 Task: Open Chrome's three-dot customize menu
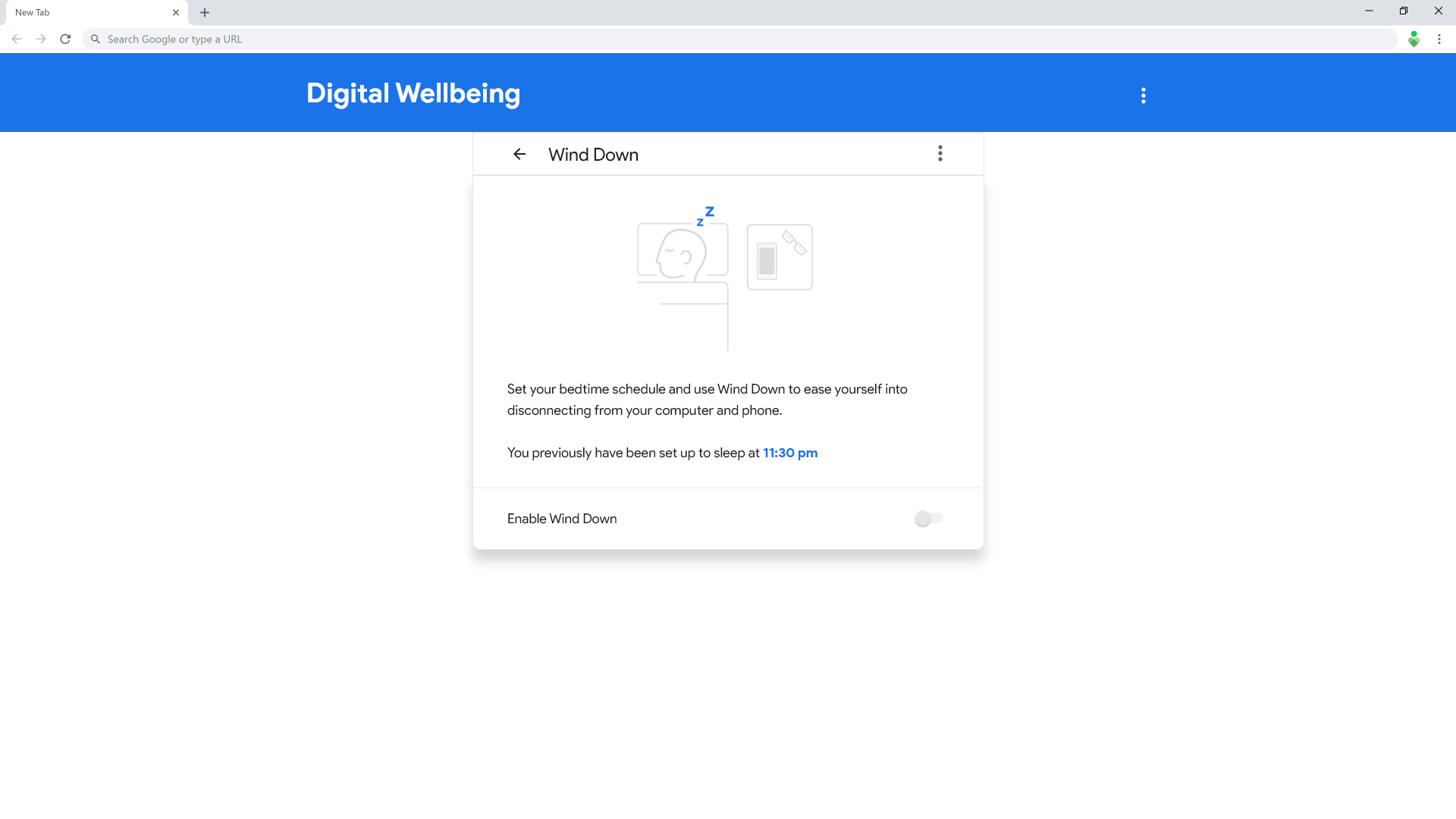[x=1439, y=39]
